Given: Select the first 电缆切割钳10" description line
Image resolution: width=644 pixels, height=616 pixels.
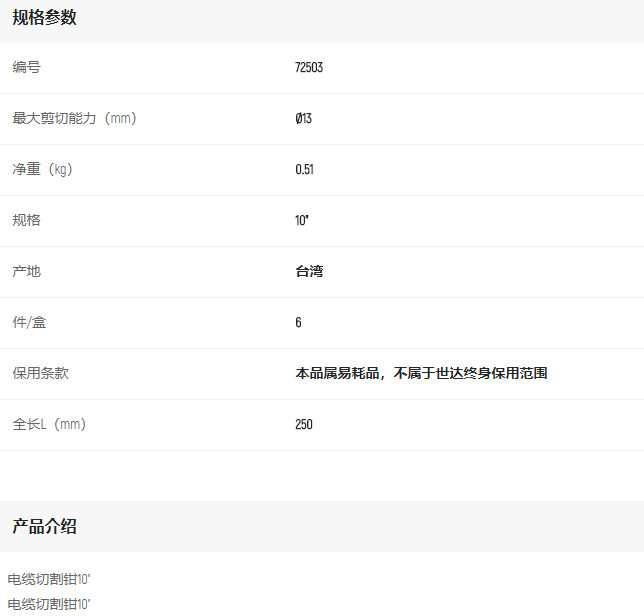Looking at the screenshot, I should 49,579.
